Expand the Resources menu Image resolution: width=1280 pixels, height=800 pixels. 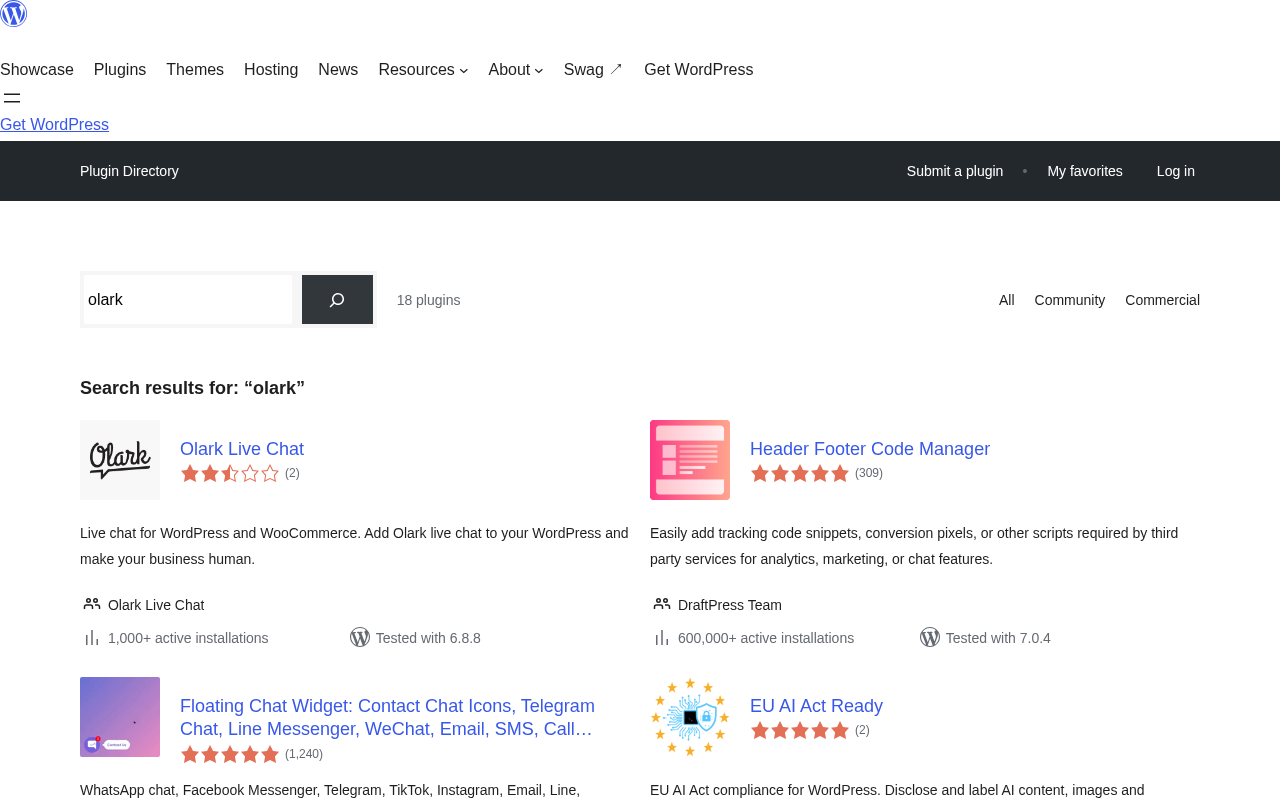[x=423, y=70]
